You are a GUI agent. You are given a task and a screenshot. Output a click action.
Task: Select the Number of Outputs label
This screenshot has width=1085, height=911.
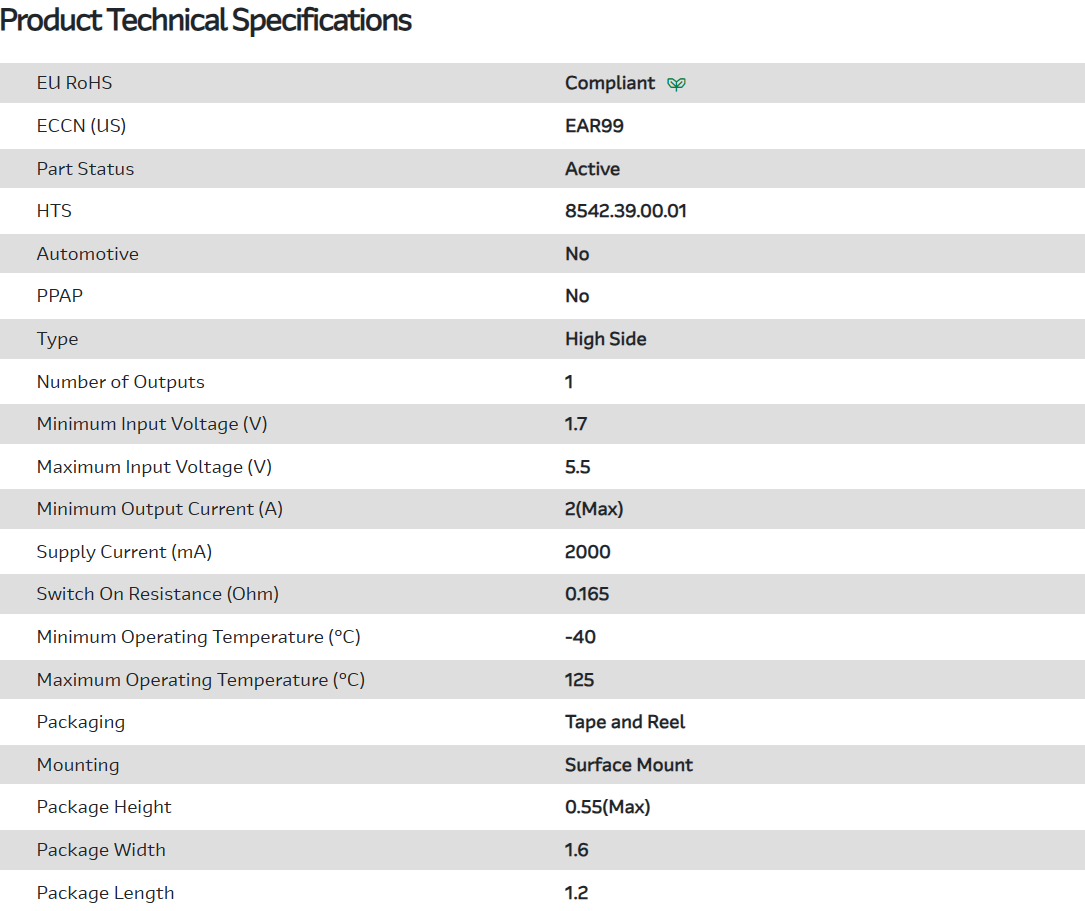pyautogui.click(x=120, y=382)
